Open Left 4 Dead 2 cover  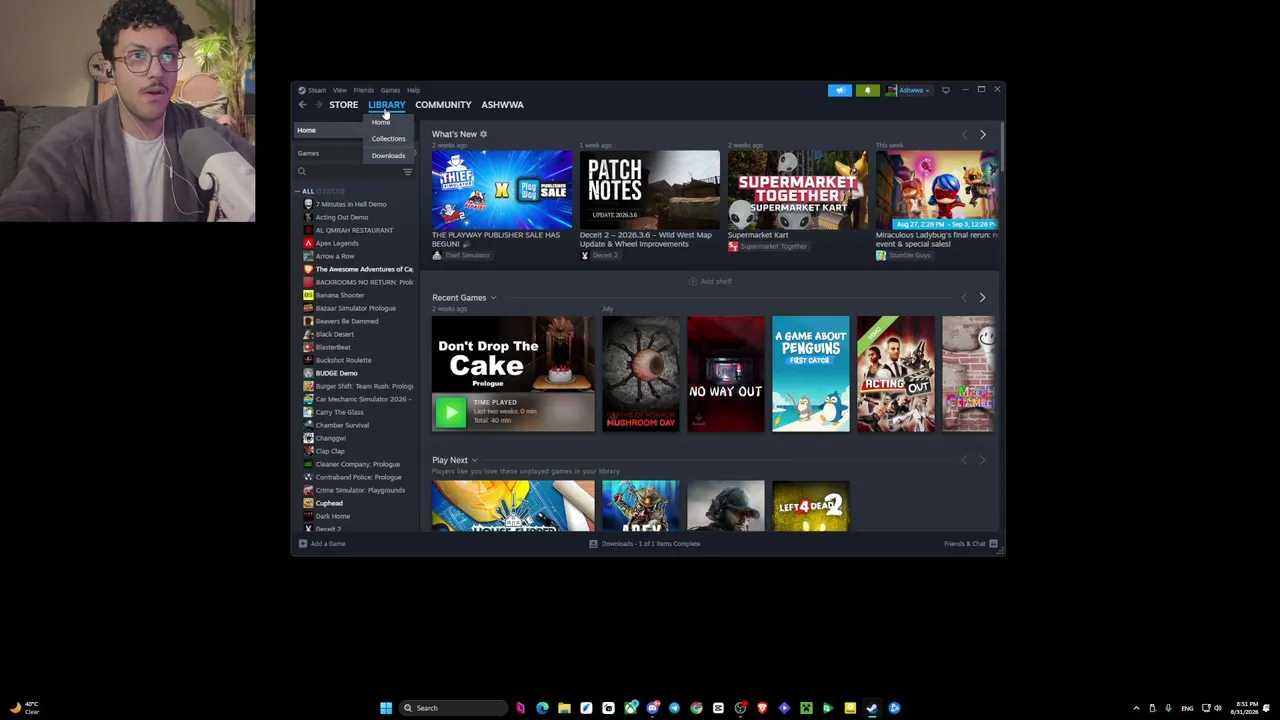[811, 506]
